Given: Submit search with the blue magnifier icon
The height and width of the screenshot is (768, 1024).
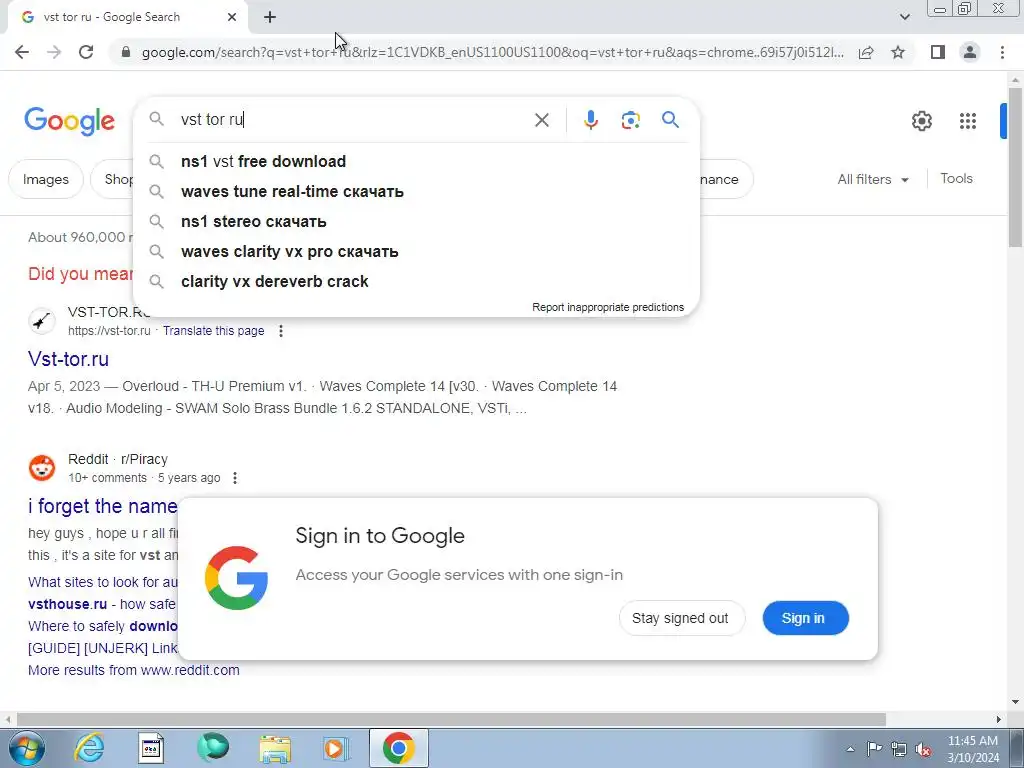Looking at the screenshot, I should (x=670, y=120).
